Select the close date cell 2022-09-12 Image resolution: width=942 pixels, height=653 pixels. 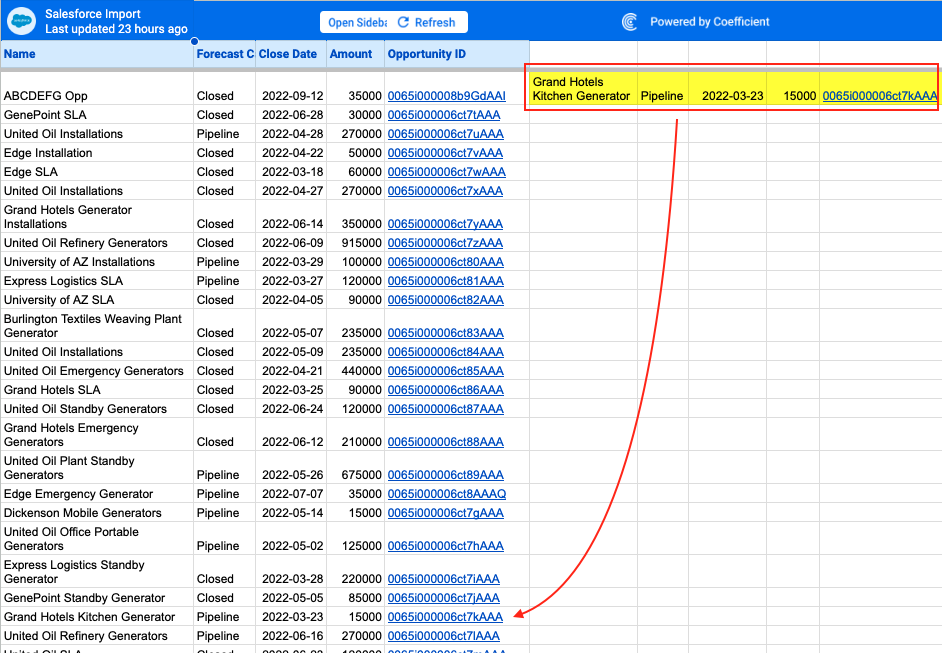click(291, 88)
